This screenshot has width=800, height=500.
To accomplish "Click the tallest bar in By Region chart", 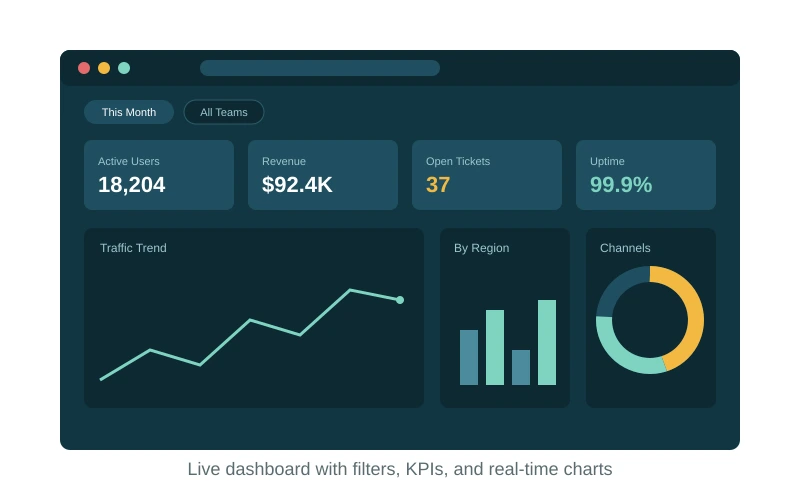I will click(547, 342).
